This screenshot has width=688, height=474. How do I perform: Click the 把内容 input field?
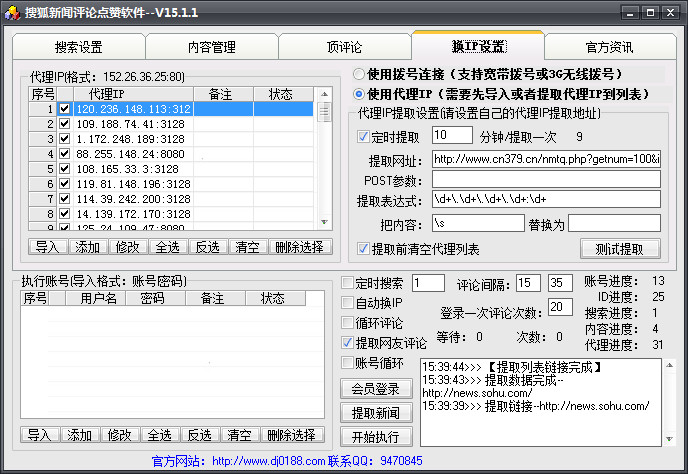(478, 223)
